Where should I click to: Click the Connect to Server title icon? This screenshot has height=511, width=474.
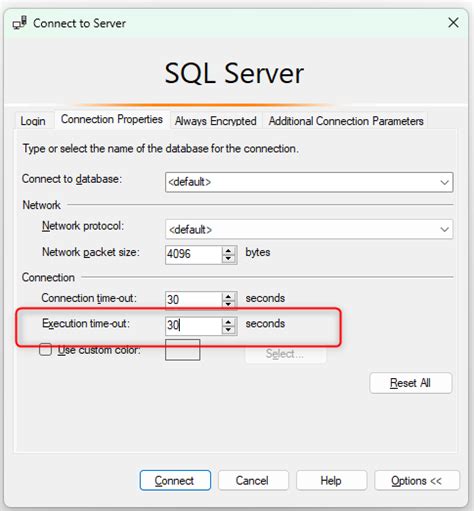pyautogui.click(x=19, y=23)
